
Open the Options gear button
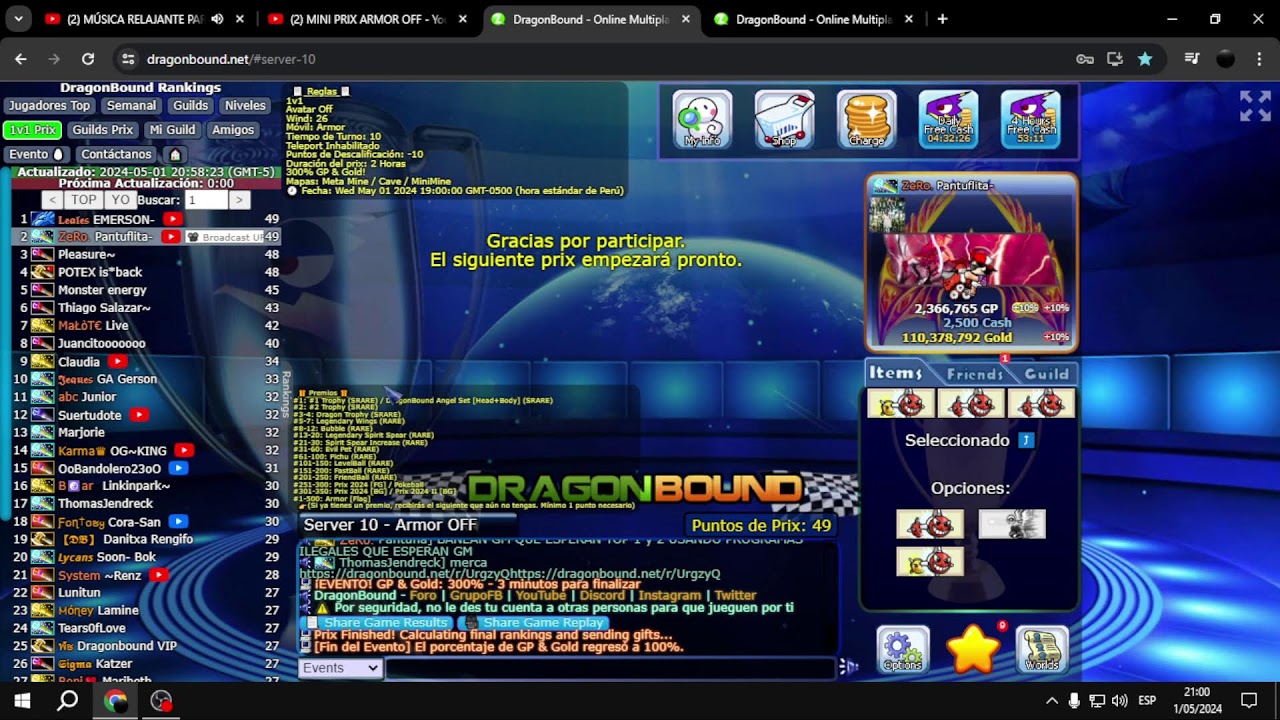(903, 650)
